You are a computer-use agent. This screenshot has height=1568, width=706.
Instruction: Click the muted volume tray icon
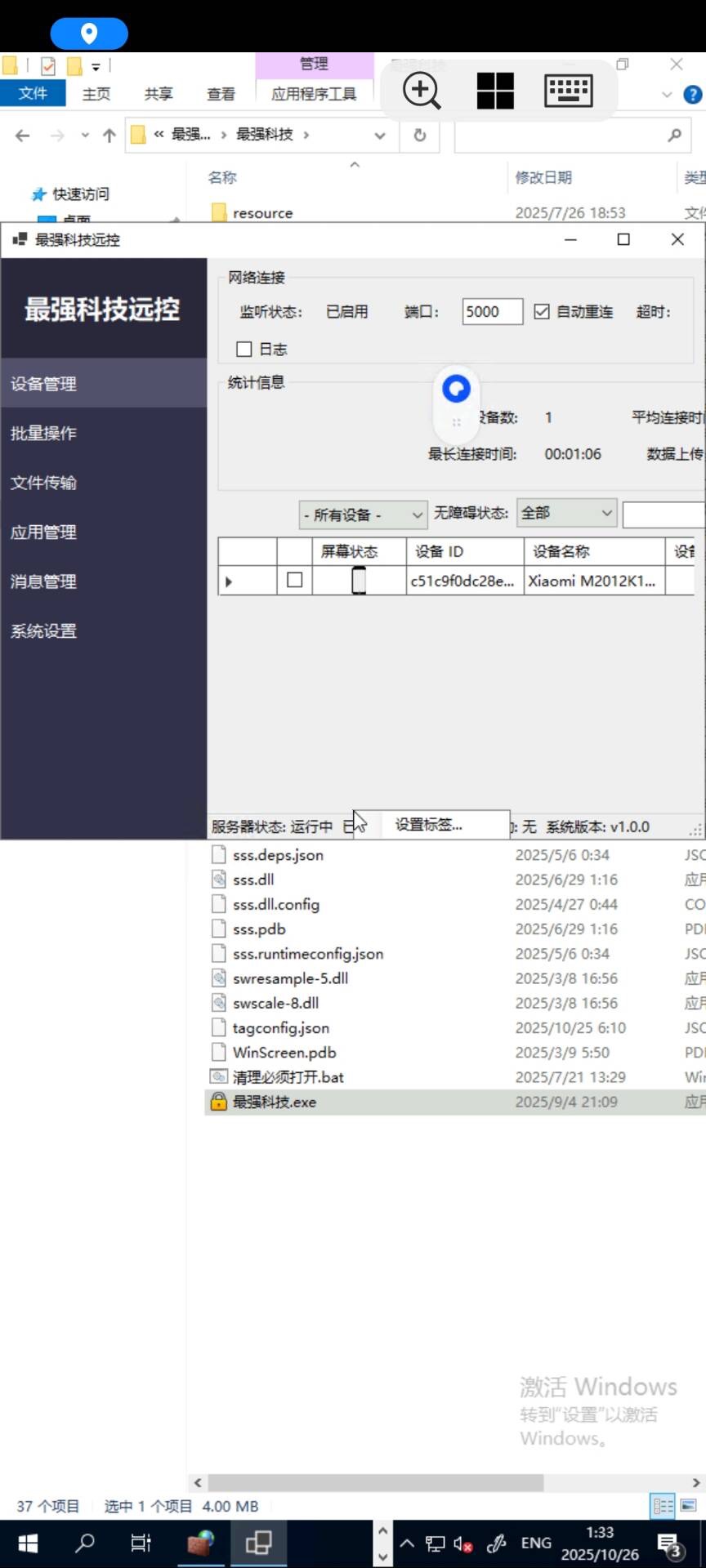click(x=463, y=1543)
